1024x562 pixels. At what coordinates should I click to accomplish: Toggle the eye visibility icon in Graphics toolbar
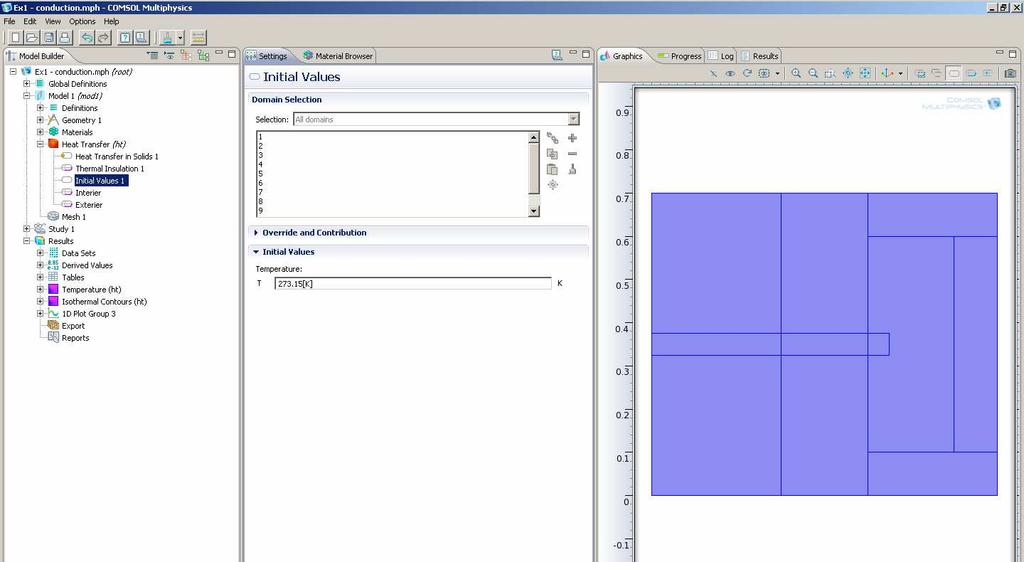[x=730, y=73]
